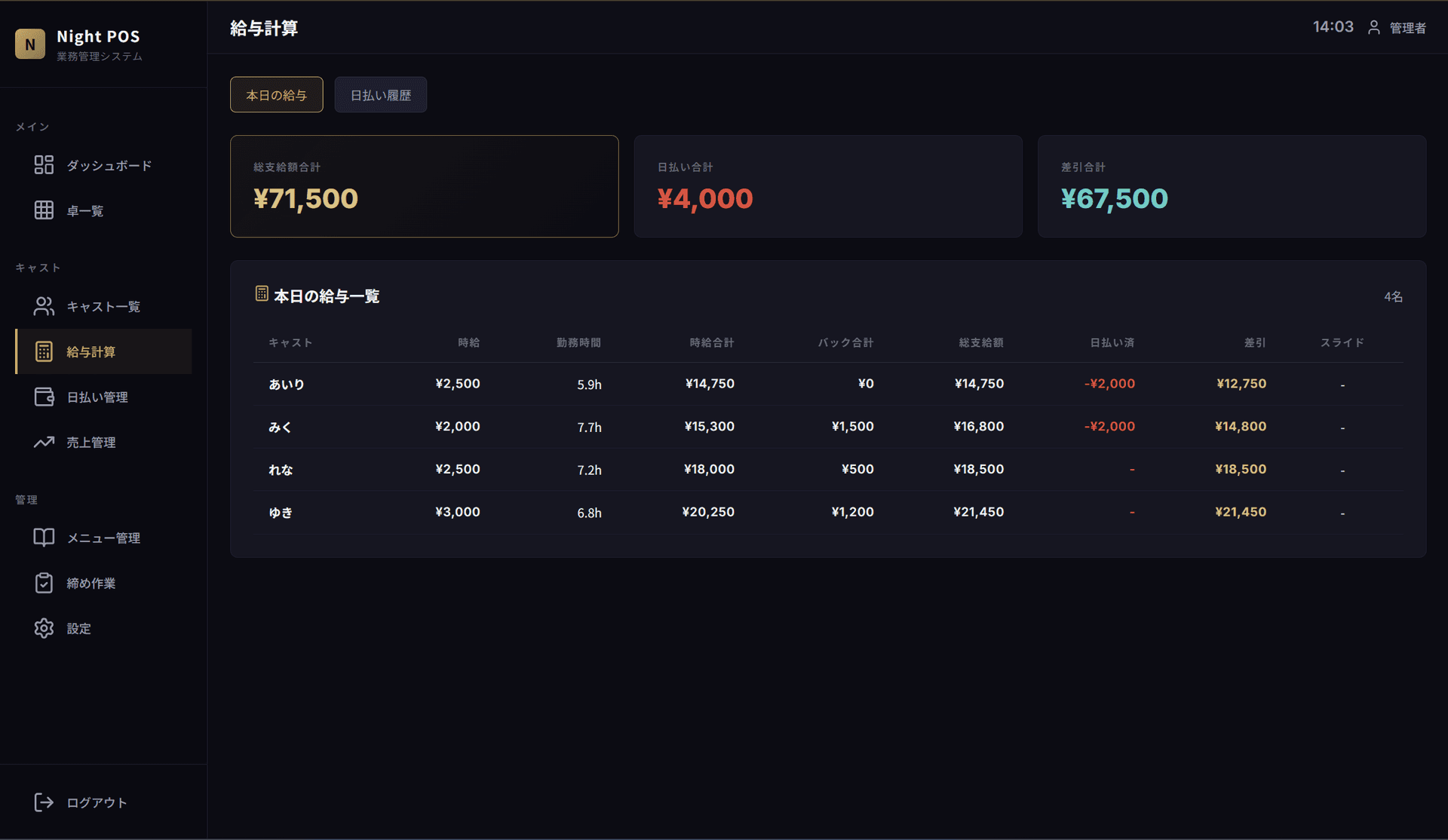The width and height of the screenshot is (1448, 840).
Task: Open 給与計算 in the sidebar
Action: point(103,351)
